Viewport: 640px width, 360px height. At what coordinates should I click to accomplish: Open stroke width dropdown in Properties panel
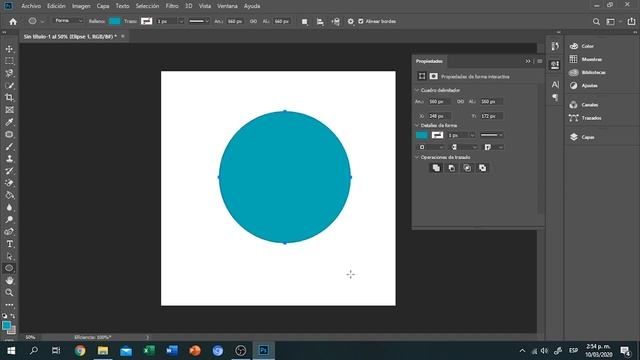(x=472, y=135)
